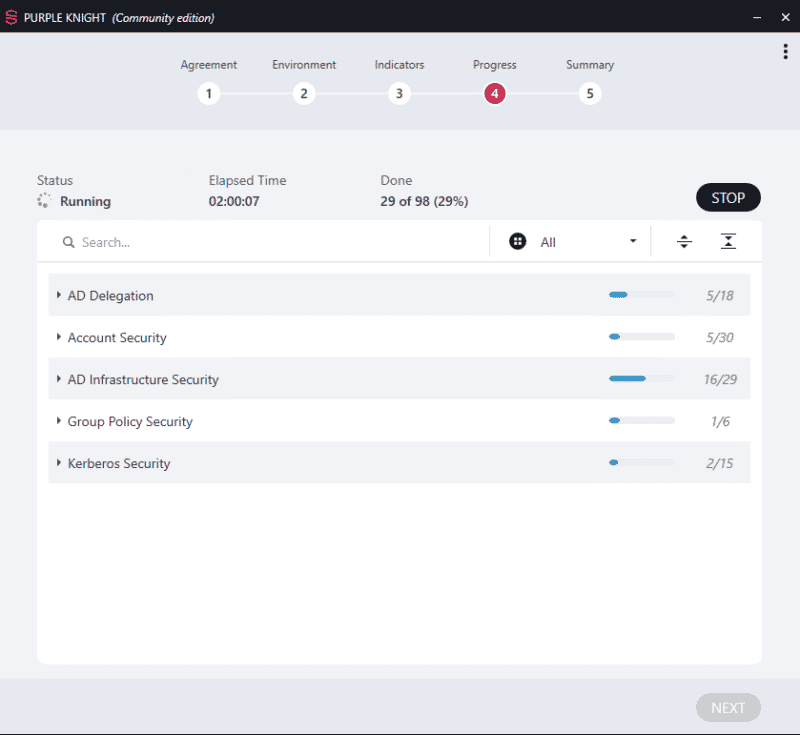The width and height of the screenshot is (800, 735).
Task: Stop the running scan
Action: [728, 197]
